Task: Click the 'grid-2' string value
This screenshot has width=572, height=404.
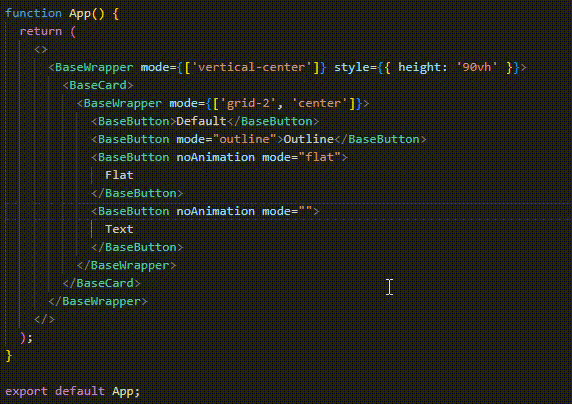Action: click(x=248, y=103)
